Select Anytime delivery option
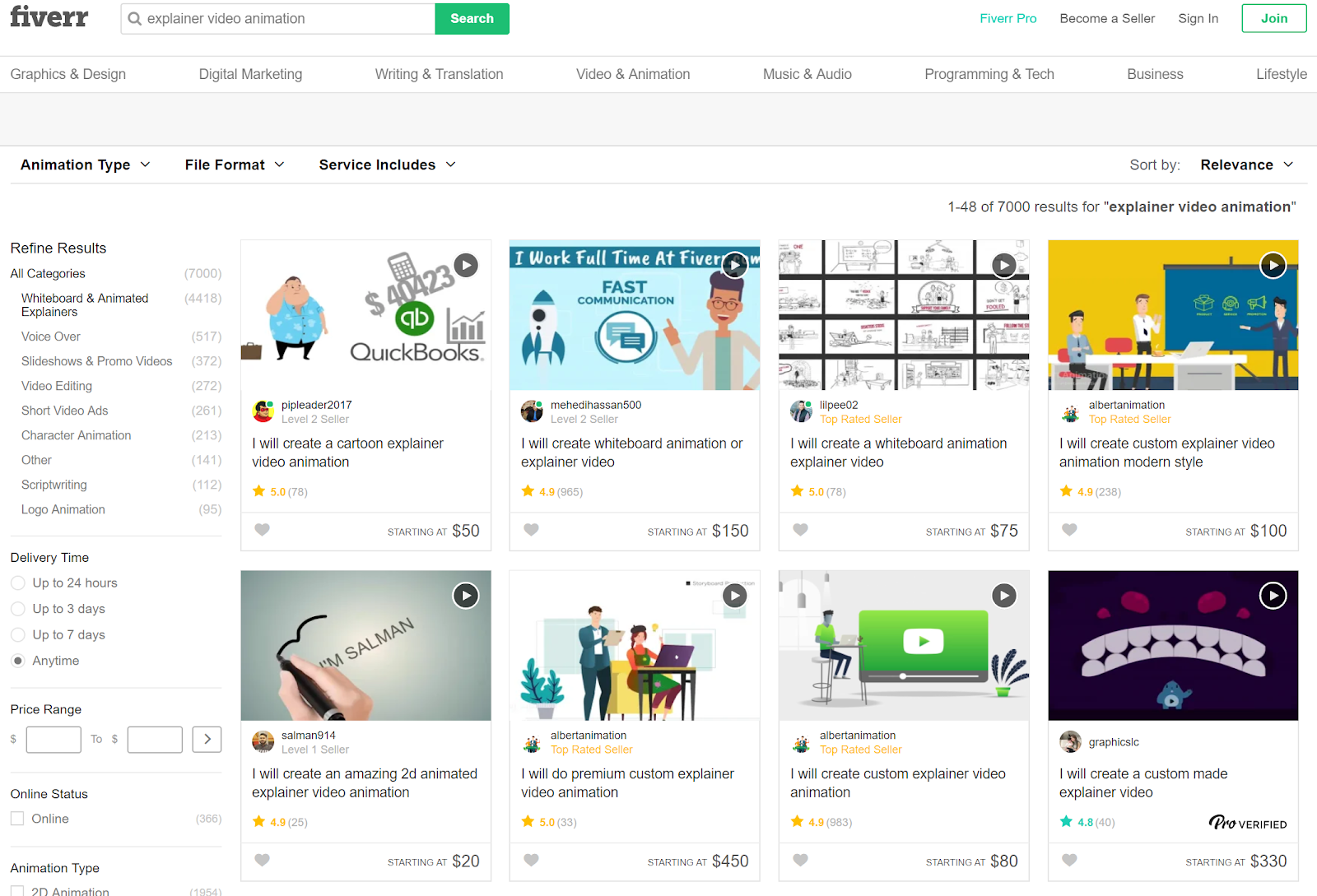The image size is (1317, 896). [x=18, y=661]
